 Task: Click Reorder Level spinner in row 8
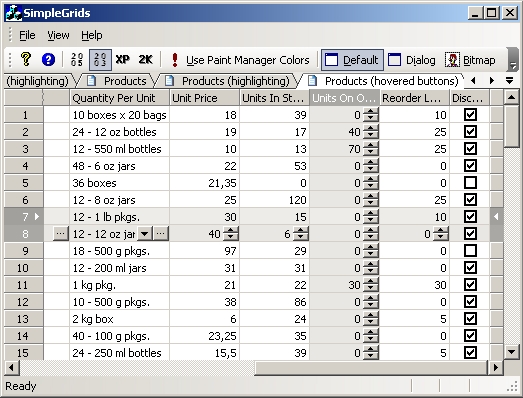click(x=441, y=234)
